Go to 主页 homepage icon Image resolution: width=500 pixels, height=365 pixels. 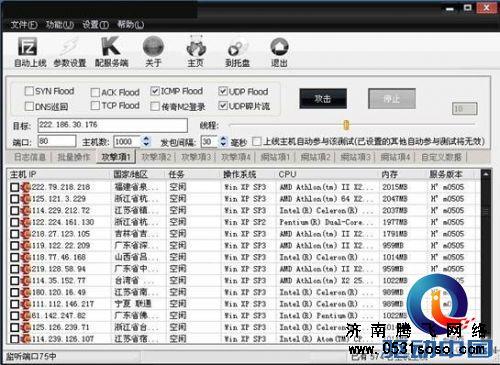coord(196,46)
